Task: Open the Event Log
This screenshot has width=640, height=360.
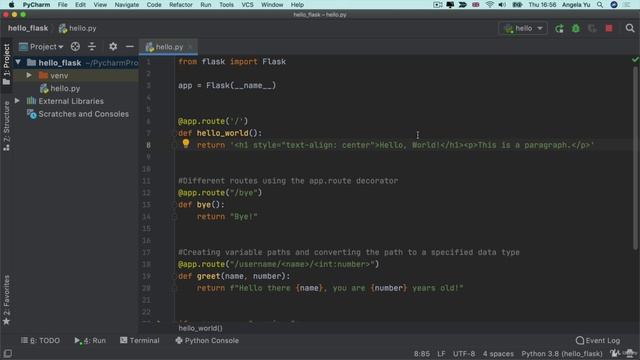Action: (x=598, y=340)
